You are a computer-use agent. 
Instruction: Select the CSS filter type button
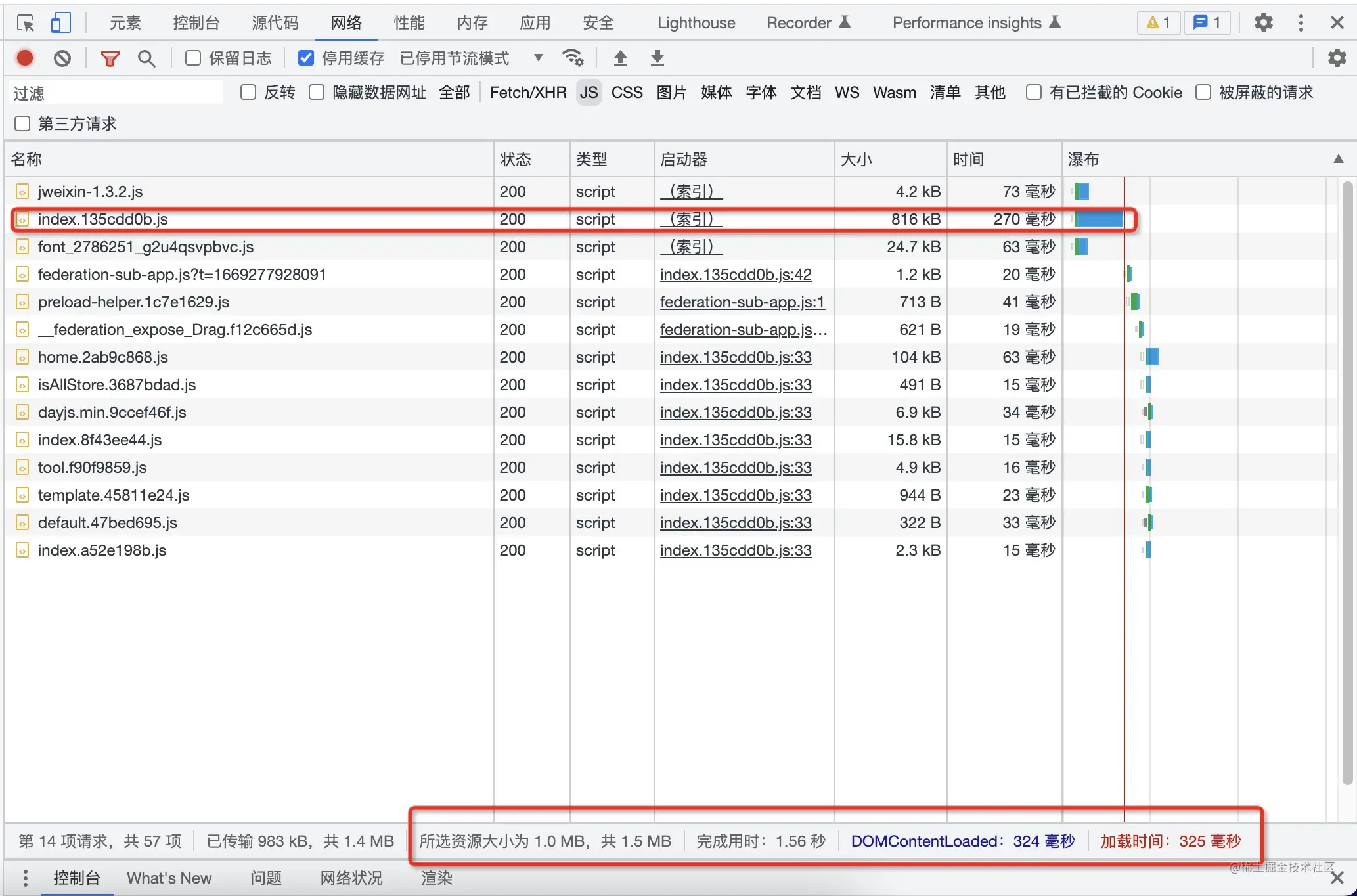[x=627, y=93]
